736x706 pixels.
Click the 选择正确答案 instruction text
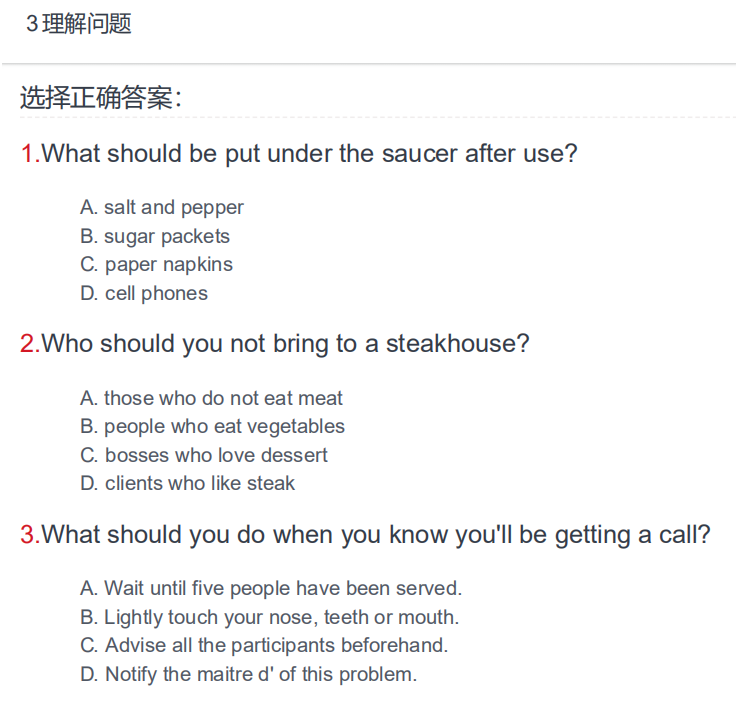pyautogui.click(x=101, y=98)
